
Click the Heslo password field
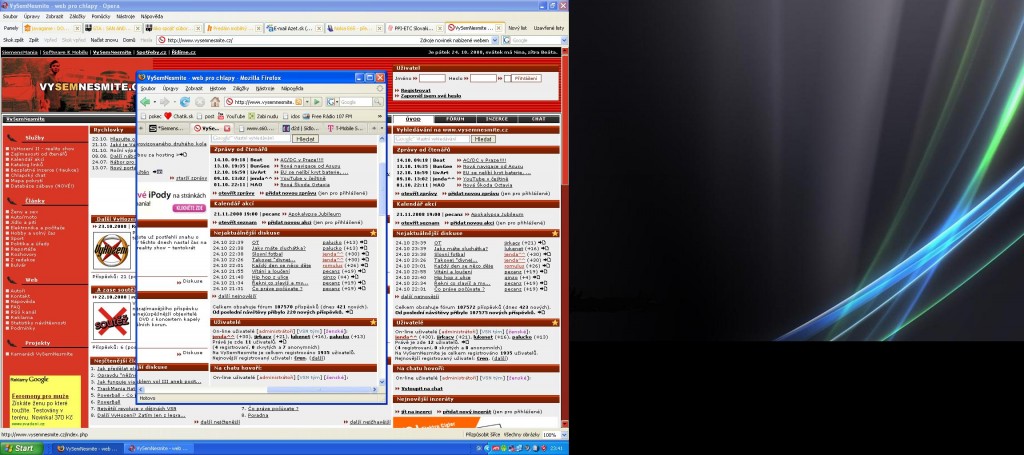point(483,78)
